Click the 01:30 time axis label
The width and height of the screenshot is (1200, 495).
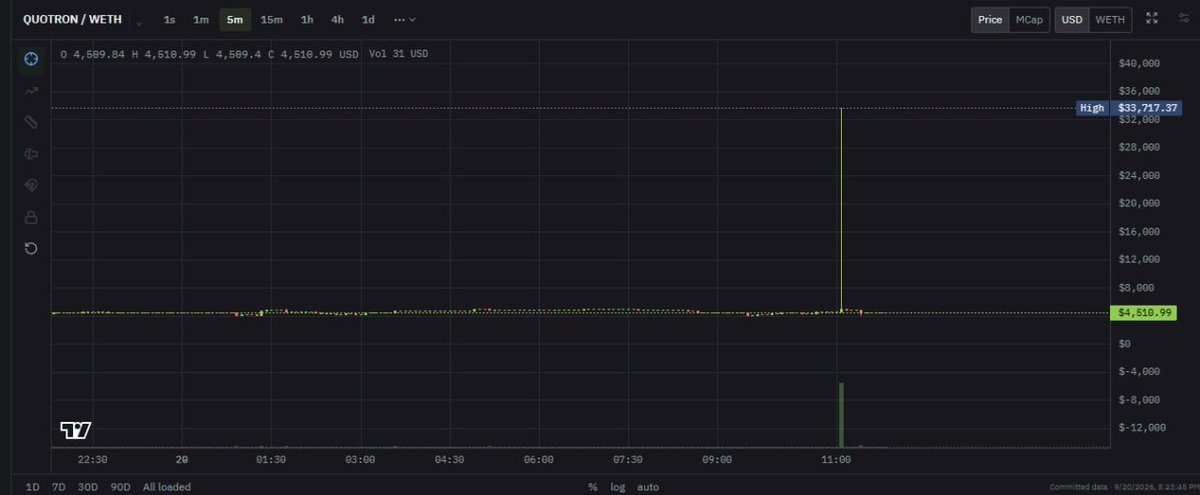click(x=271, y=460)
